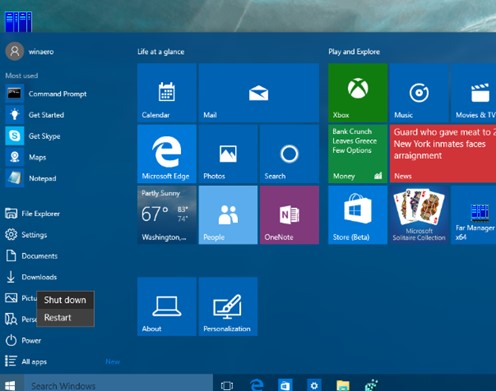
Task: Open the Movies & TV tile
Action: click(473, 93)
